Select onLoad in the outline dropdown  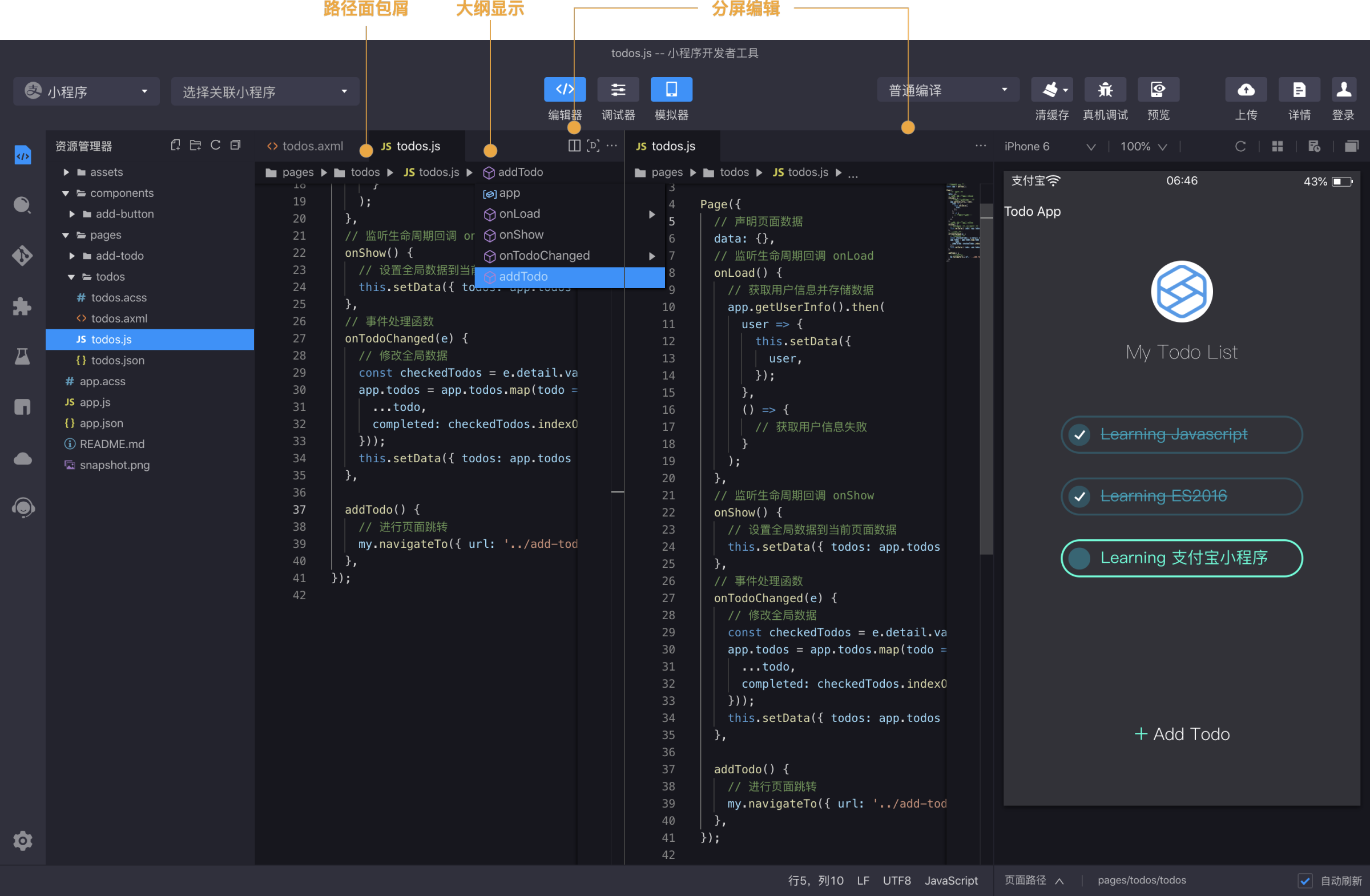click(569, 214)
